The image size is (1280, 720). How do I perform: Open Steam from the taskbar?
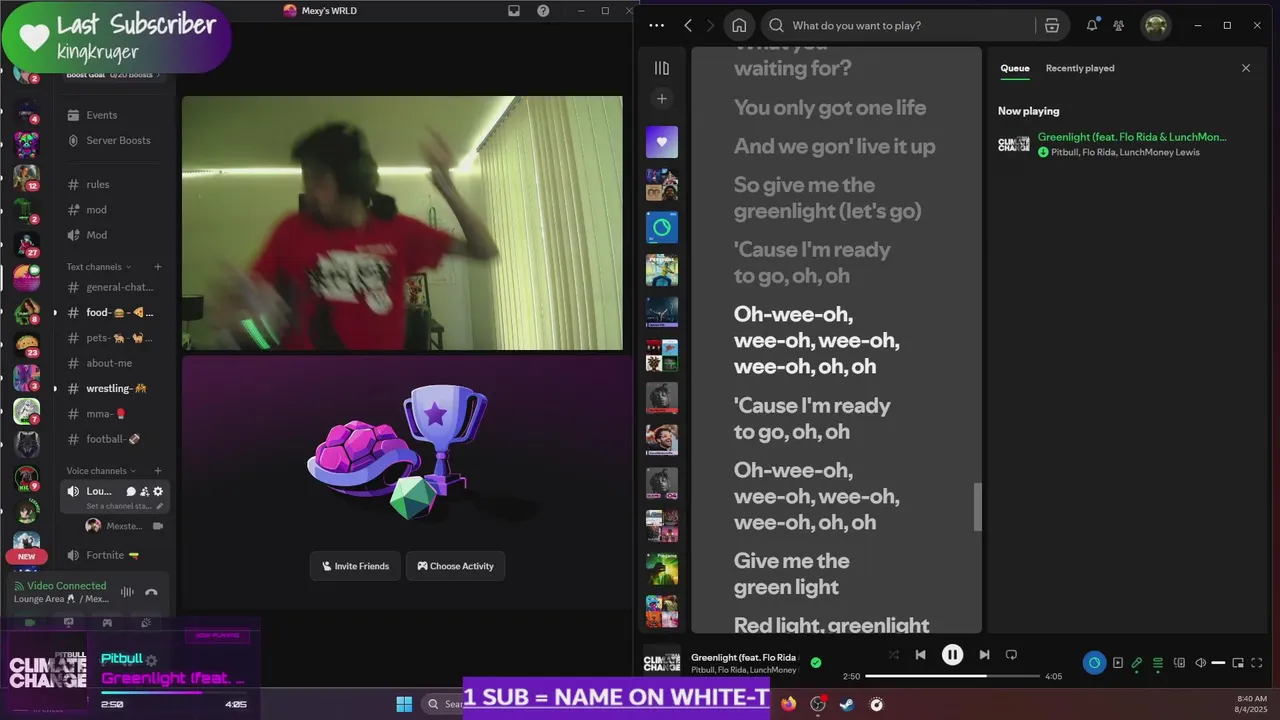coord(847,704)
